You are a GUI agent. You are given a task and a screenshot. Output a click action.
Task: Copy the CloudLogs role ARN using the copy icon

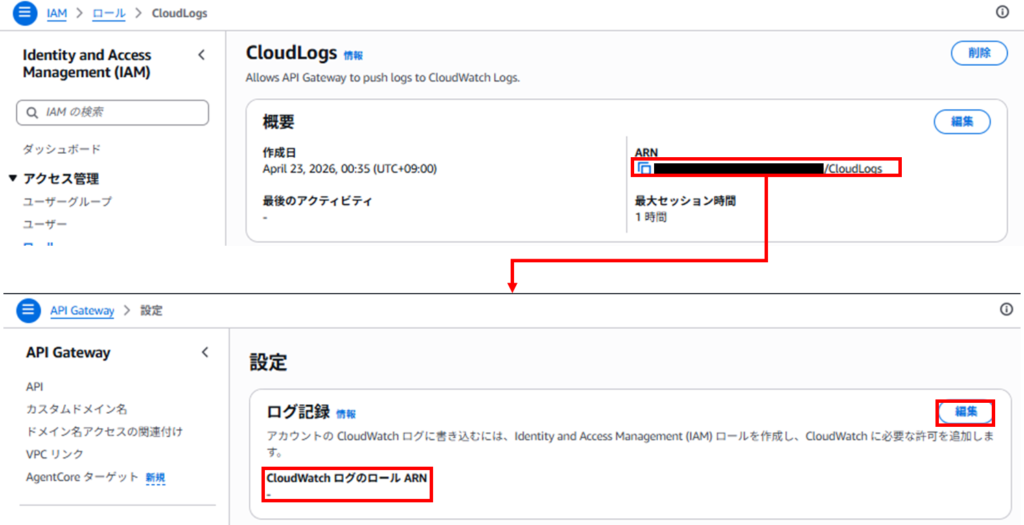pos(645,169)
